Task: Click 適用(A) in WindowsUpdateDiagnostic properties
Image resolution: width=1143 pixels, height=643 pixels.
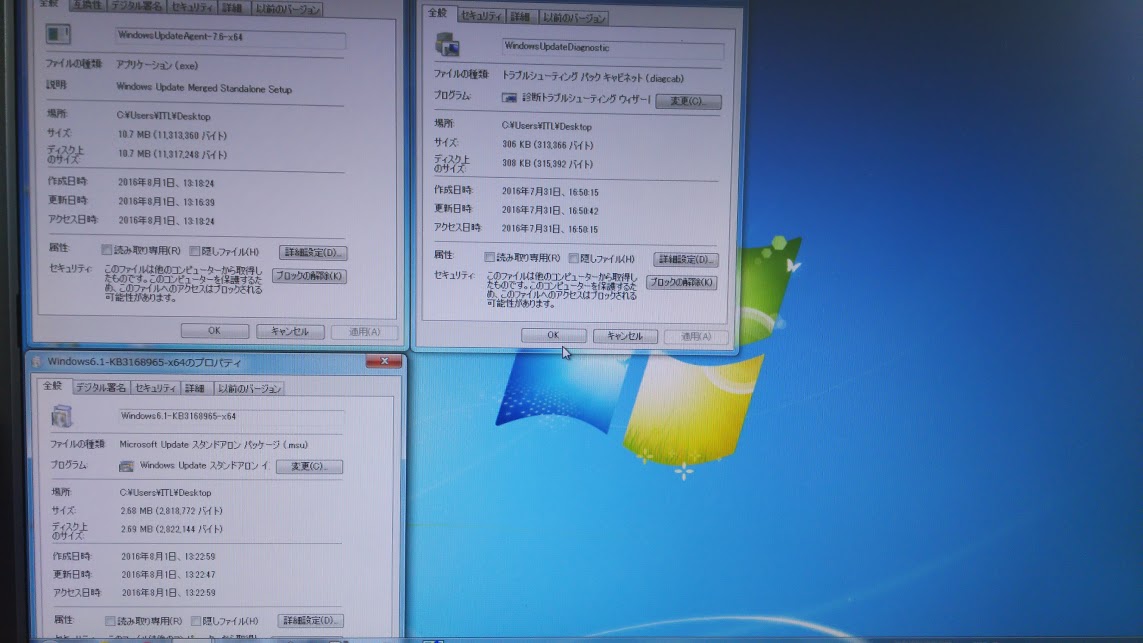Action: [696, 337]
